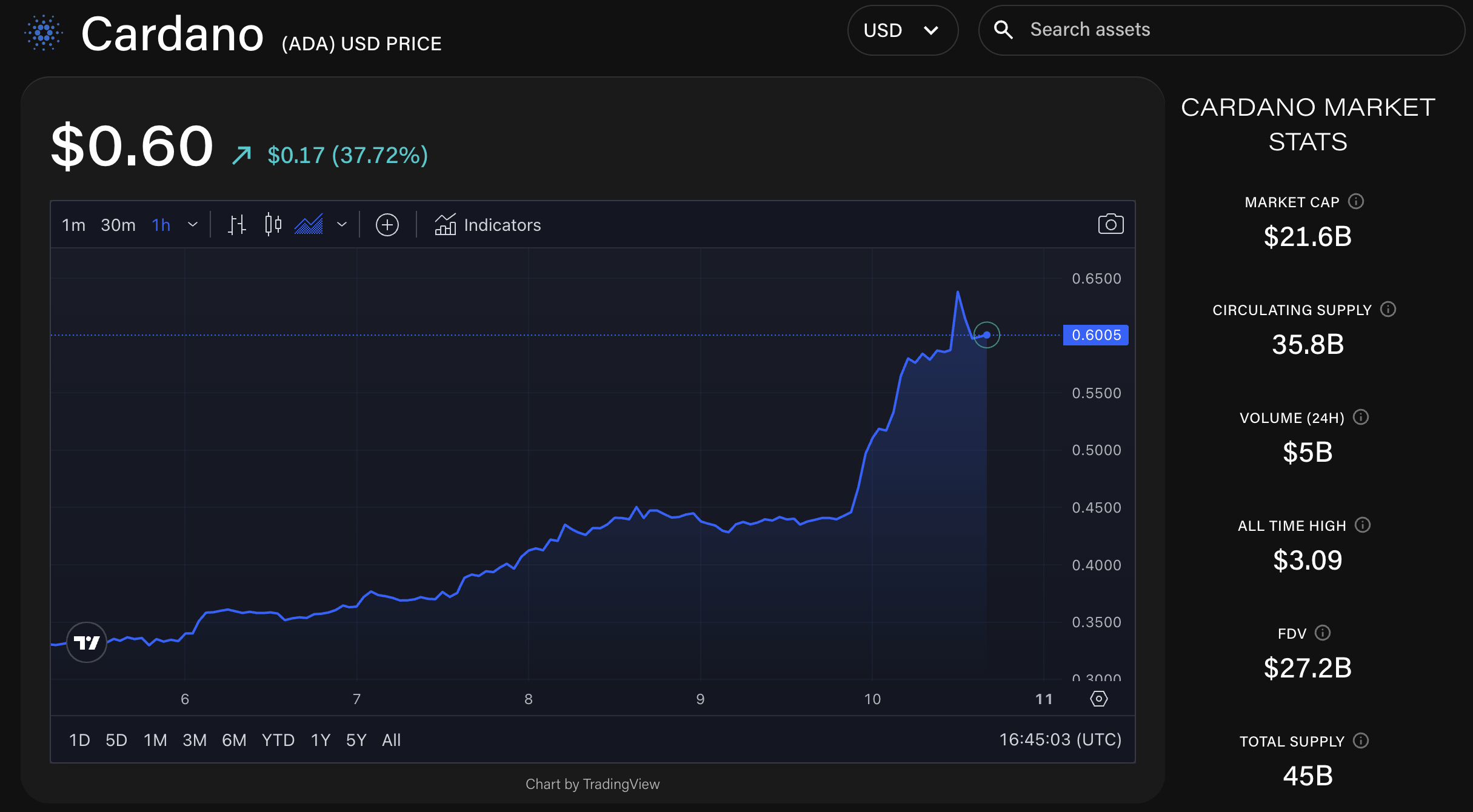
Task: Open the USD currency dropdown
Action: [x=902, y=30]
